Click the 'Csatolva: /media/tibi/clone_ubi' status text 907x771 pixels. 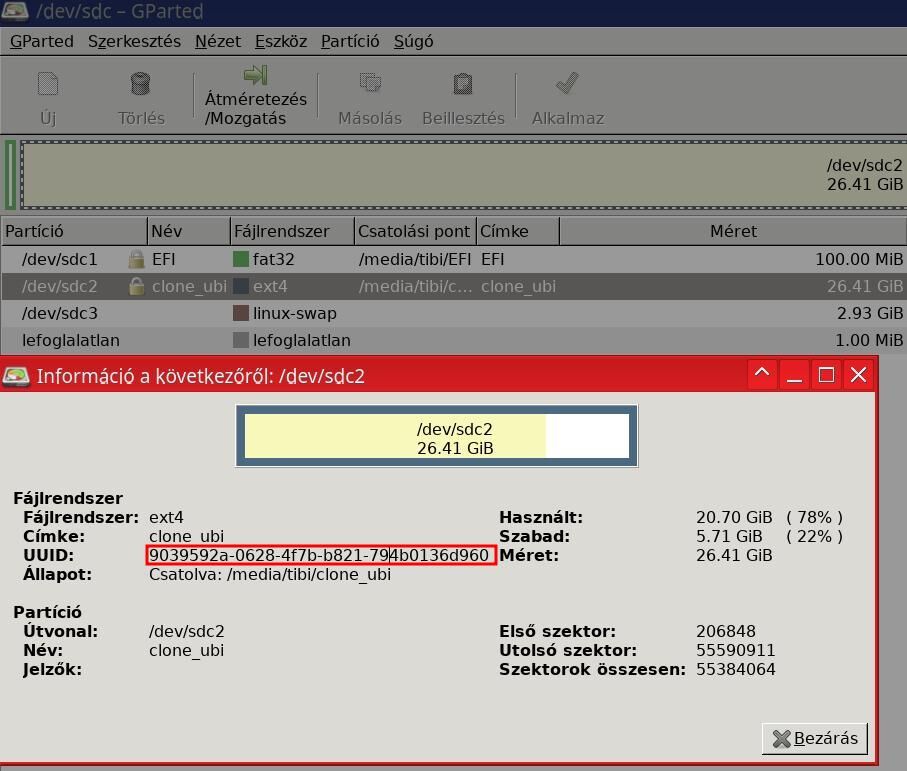(270, 575)
